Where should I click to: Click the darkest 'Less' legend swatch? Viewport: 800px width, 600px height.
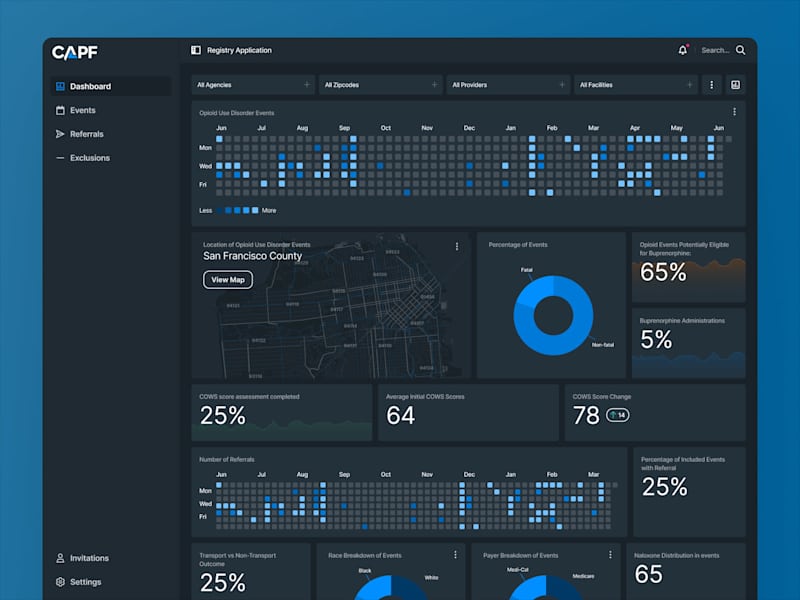click(219, 210)
